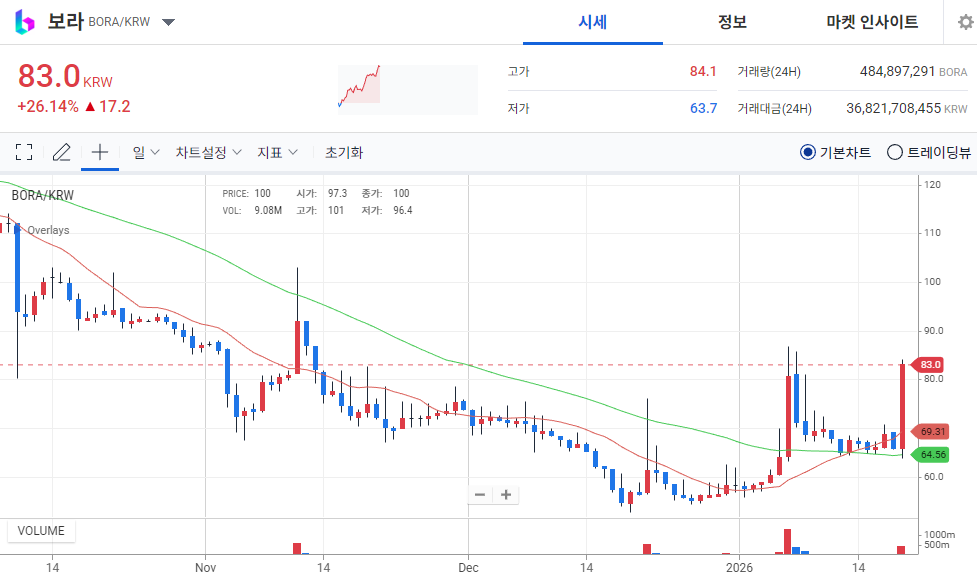
Task: Switch to the 정보 tab
Action: (731, 22)
